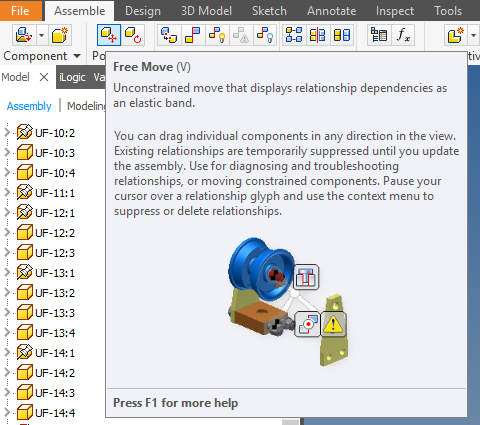Expand the UF-14:2 tree node
The image size is (480, 425).
pos(7,372)
